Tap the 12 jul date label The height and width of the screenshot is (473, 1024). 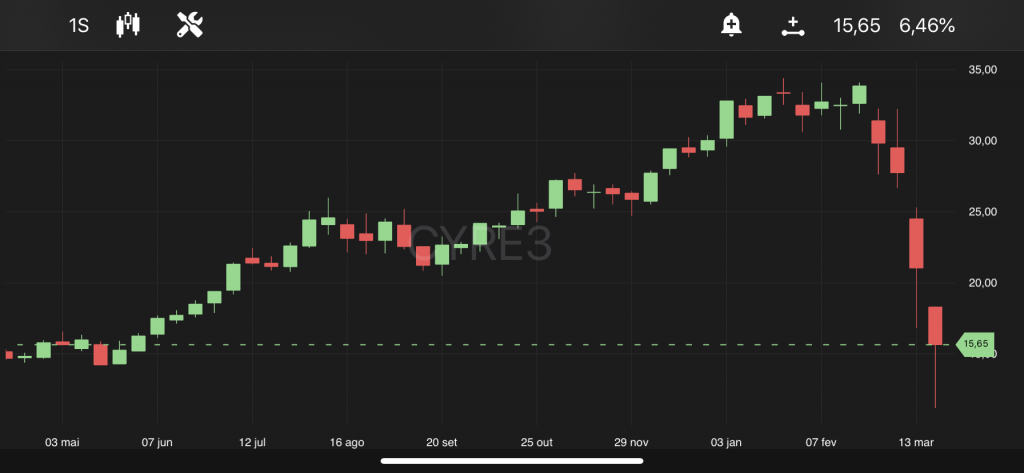pos(252,442)
